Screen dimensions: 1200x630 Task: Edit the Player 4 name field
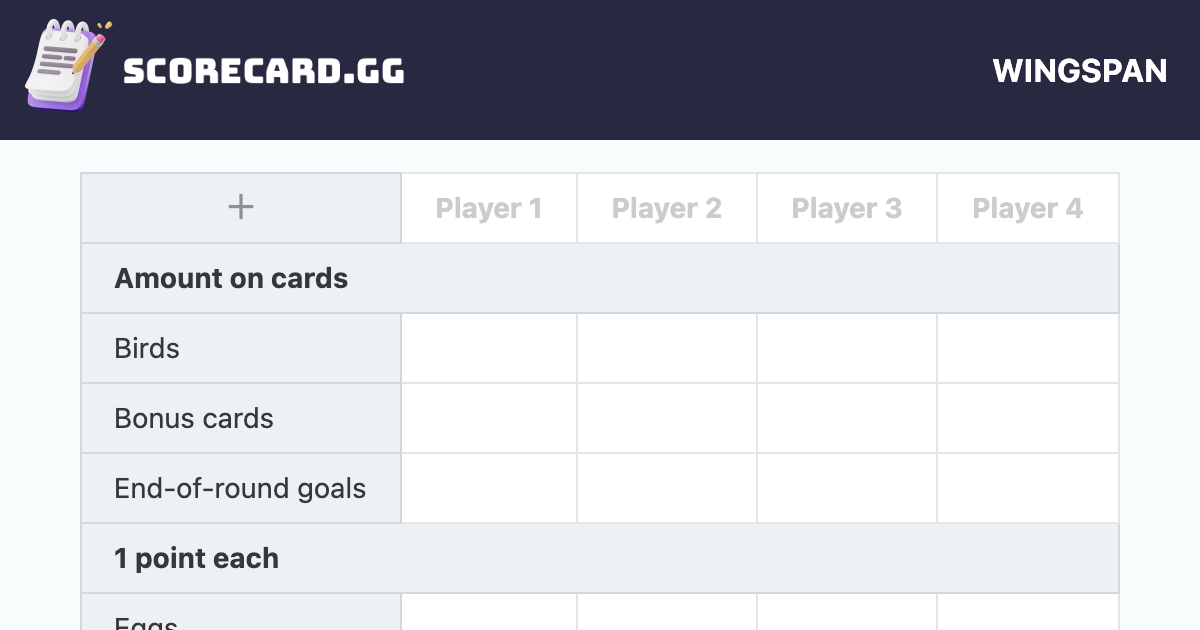pyautogui.click(x=1027, y=208)
